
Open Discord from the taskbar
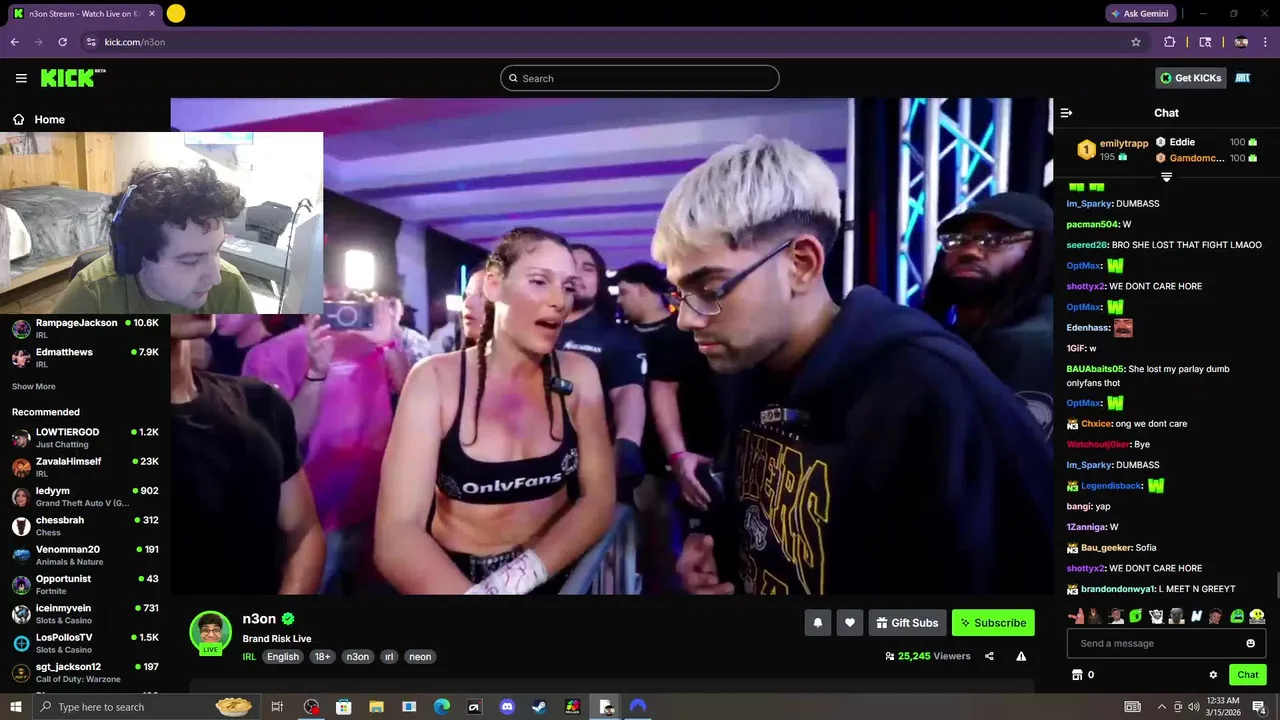tap(507, 707)
